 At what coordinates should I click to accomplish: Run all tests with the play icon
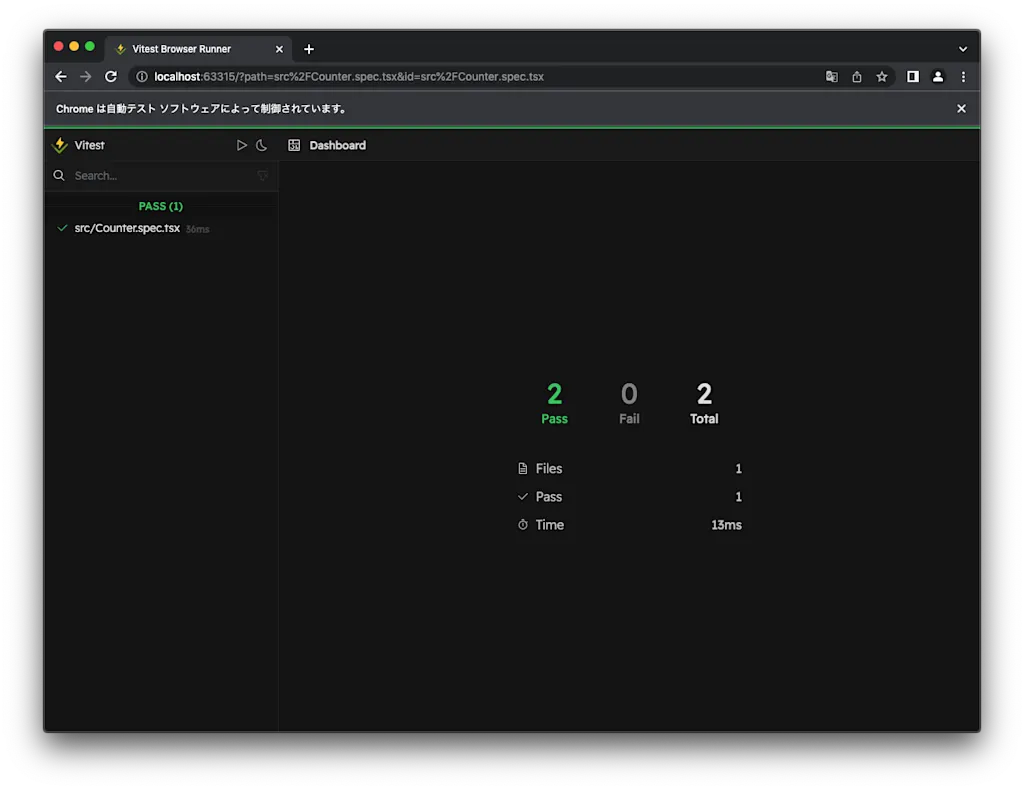point(242,145)
